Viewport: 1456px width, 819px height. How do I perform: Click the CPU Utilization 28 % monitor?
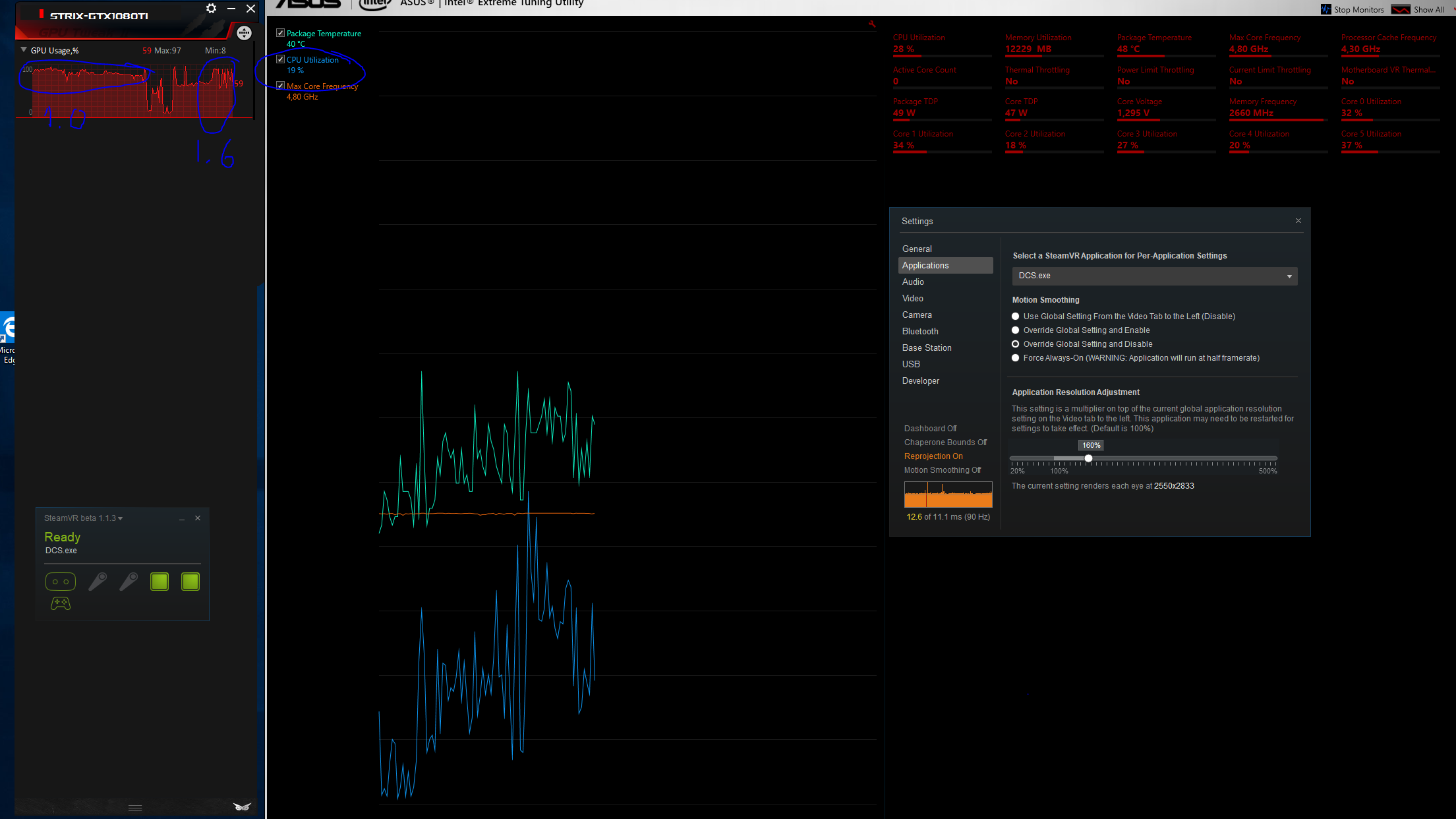coord(942,44)
